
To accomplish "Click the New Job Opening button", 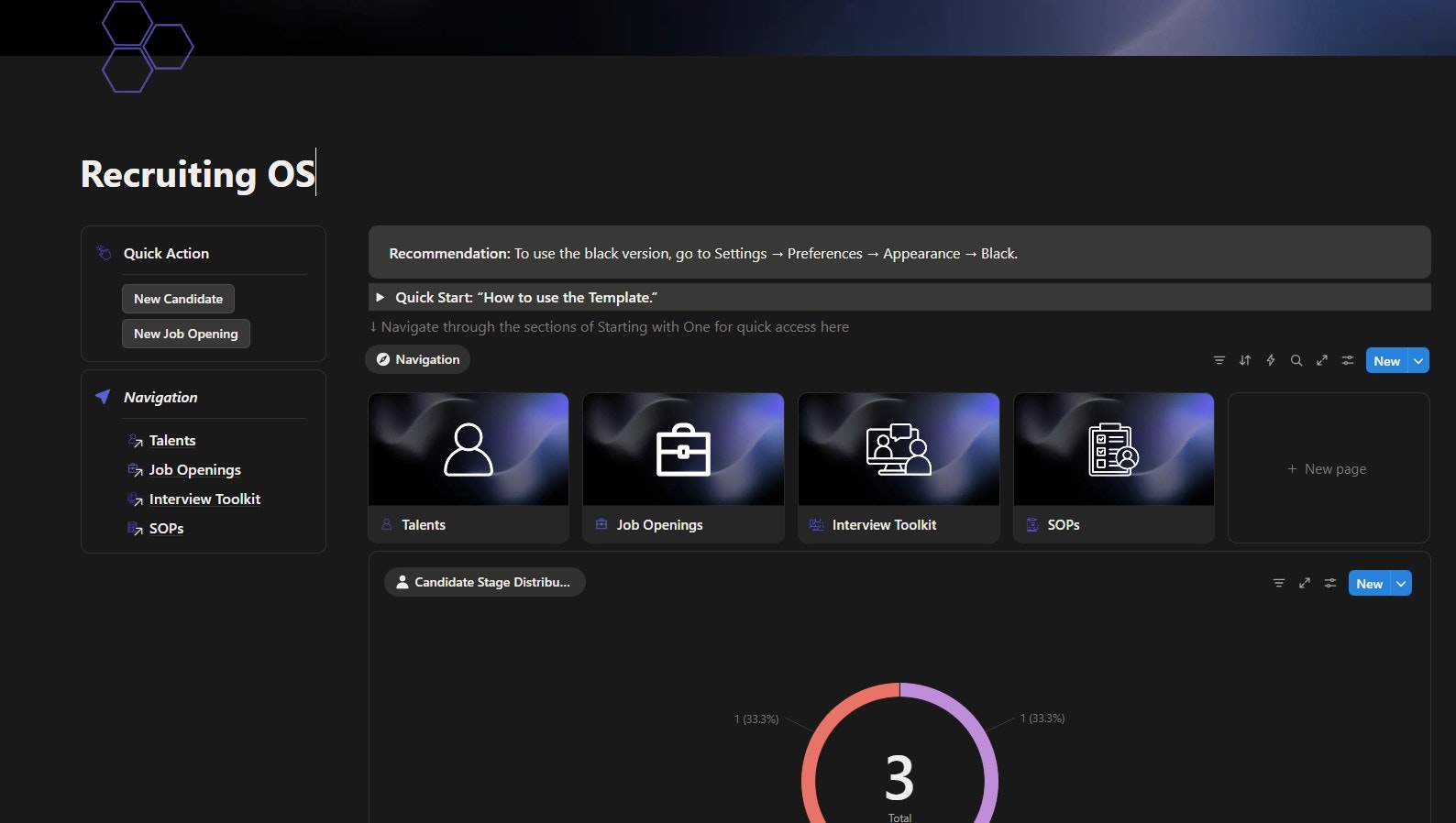I will point(186,334).
